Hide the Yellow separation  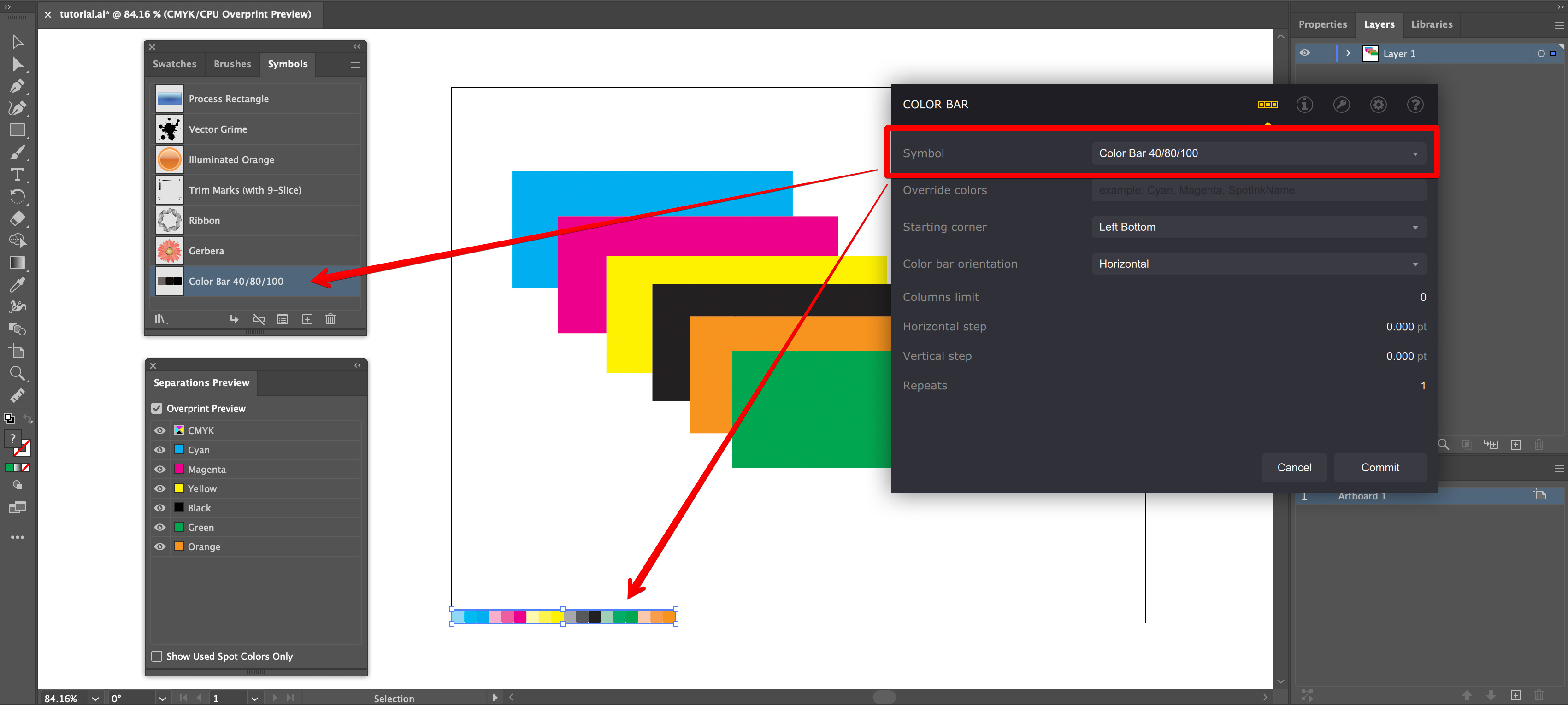click(159, 488)
